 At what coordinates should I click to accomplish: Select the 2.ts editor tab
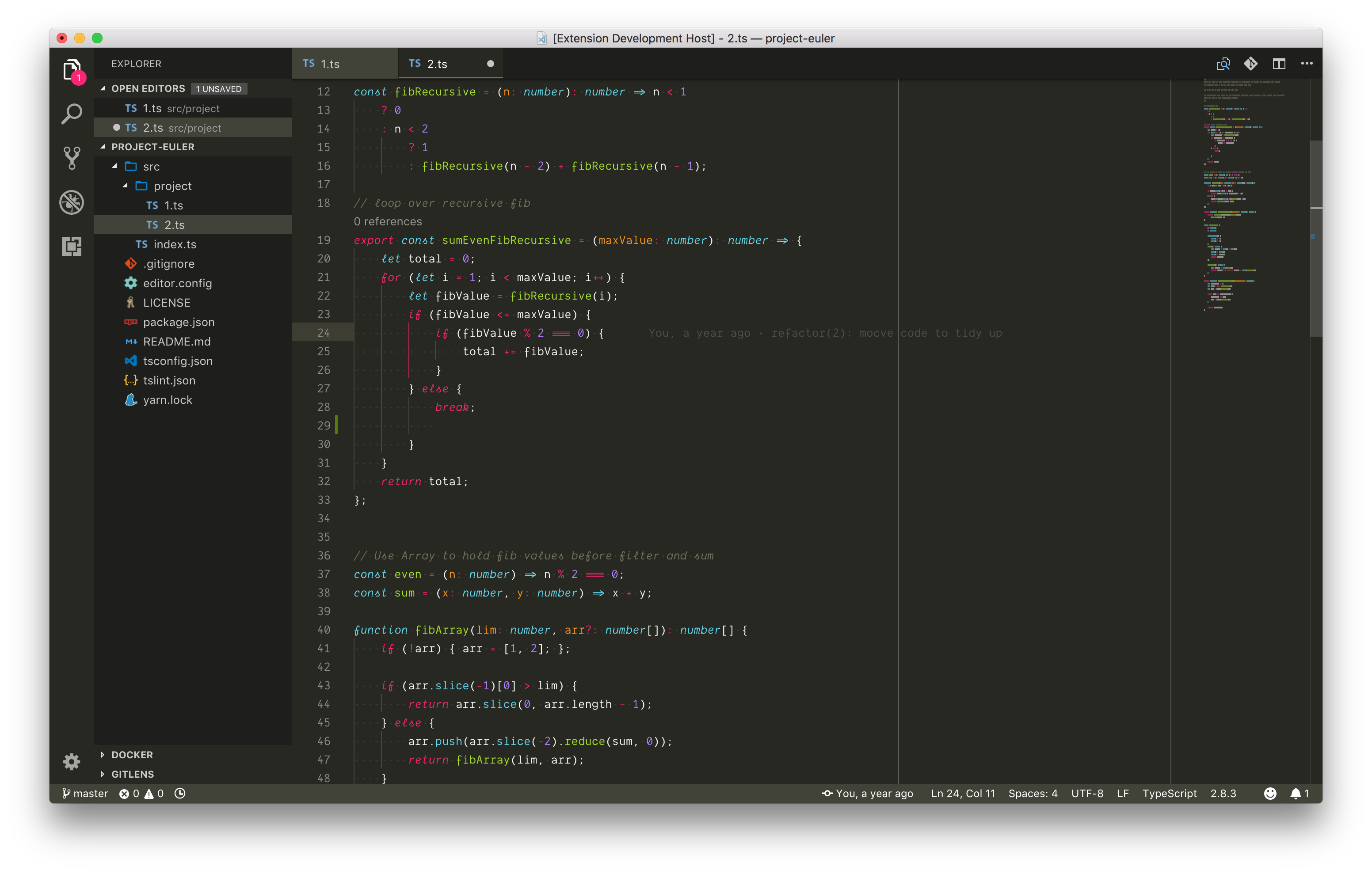[x=436, y=64]
